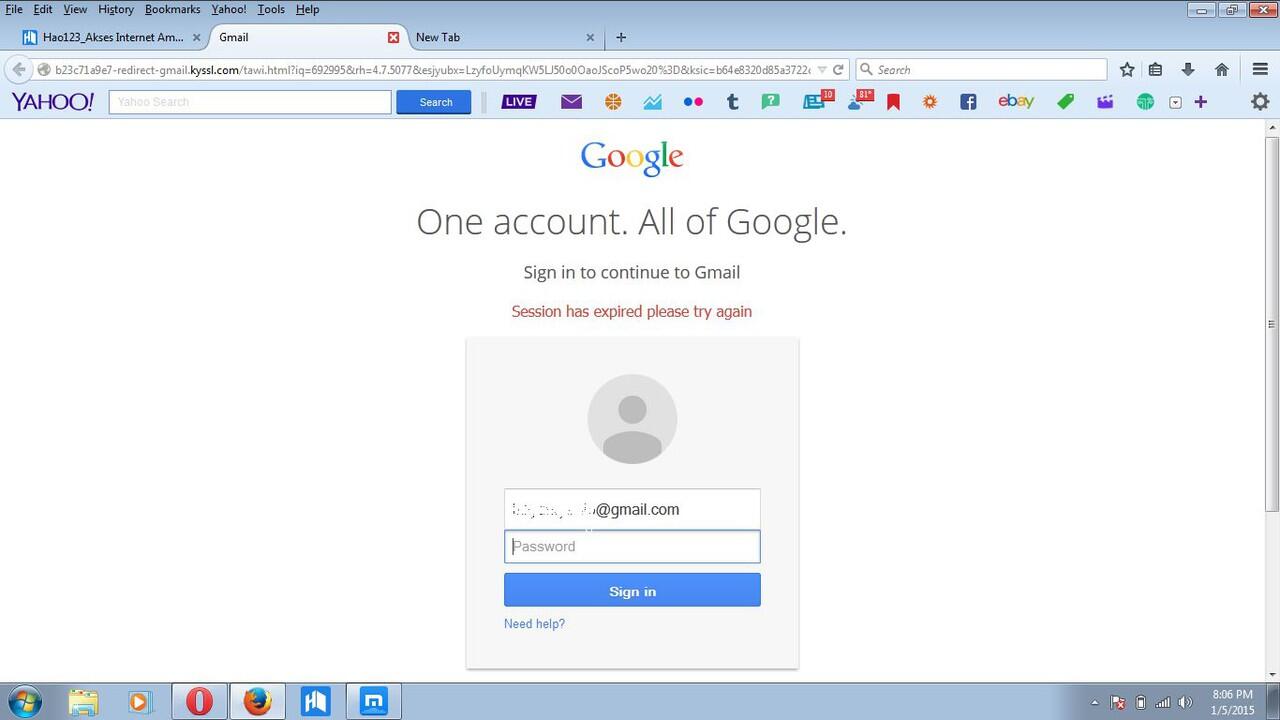Switch to Firefox in the taskbar
The width and height of the screenshot is (1280, 720).
pos(257,701)
